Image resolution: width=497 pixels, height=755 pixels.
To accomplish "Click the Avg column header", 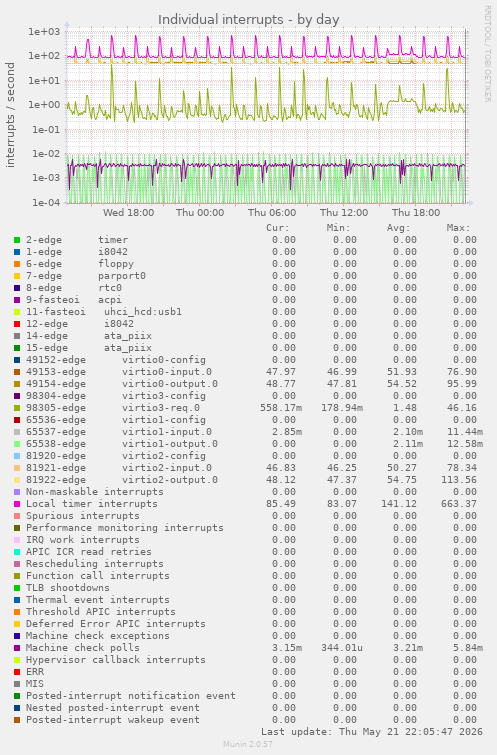I will coord(398,228).
